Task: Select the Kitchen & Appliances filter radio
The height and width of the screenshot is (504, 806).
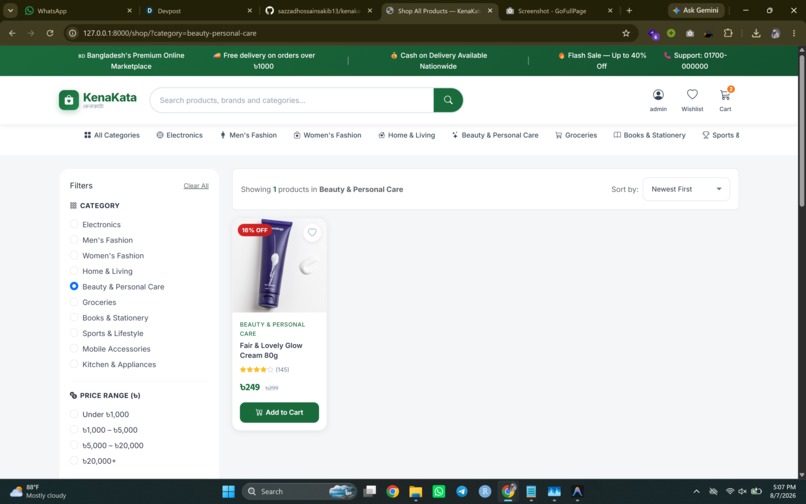Action: coord(74,364)
